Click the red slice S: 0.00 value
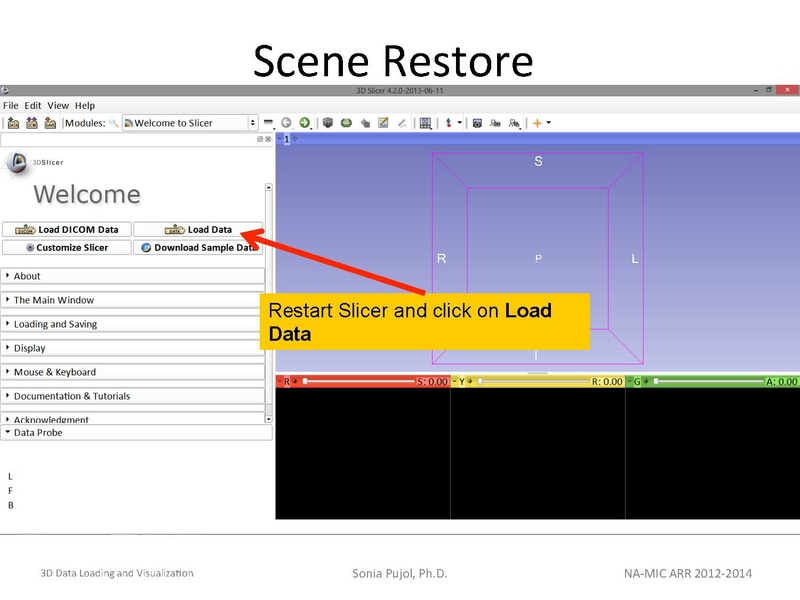The image size is (800, 600). [x=432, y=381]
